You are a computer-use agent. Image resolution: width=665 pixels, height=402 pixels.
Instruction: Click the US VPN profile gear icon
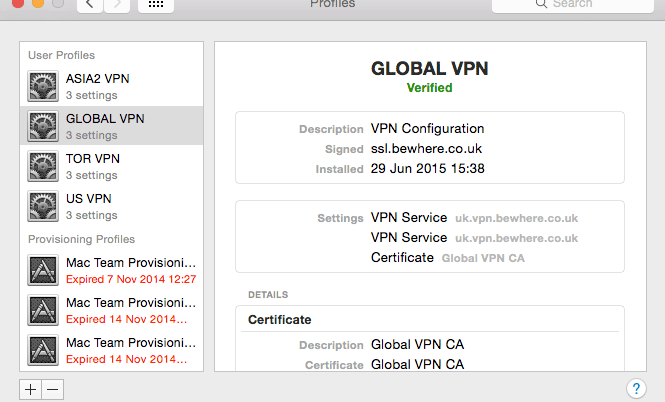pos(43,206)
